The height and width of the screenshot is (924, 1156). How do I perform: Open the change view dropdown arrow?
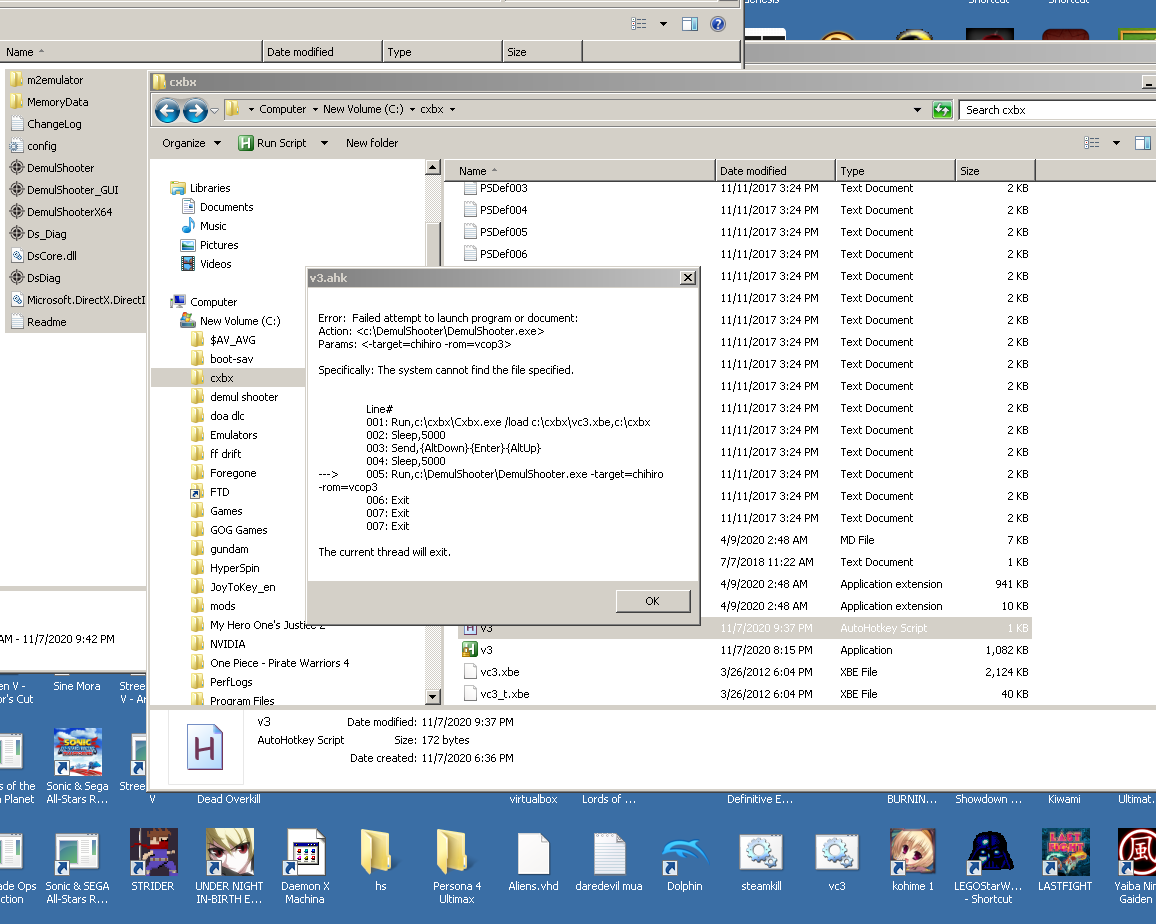click(x=1116, y=143)
